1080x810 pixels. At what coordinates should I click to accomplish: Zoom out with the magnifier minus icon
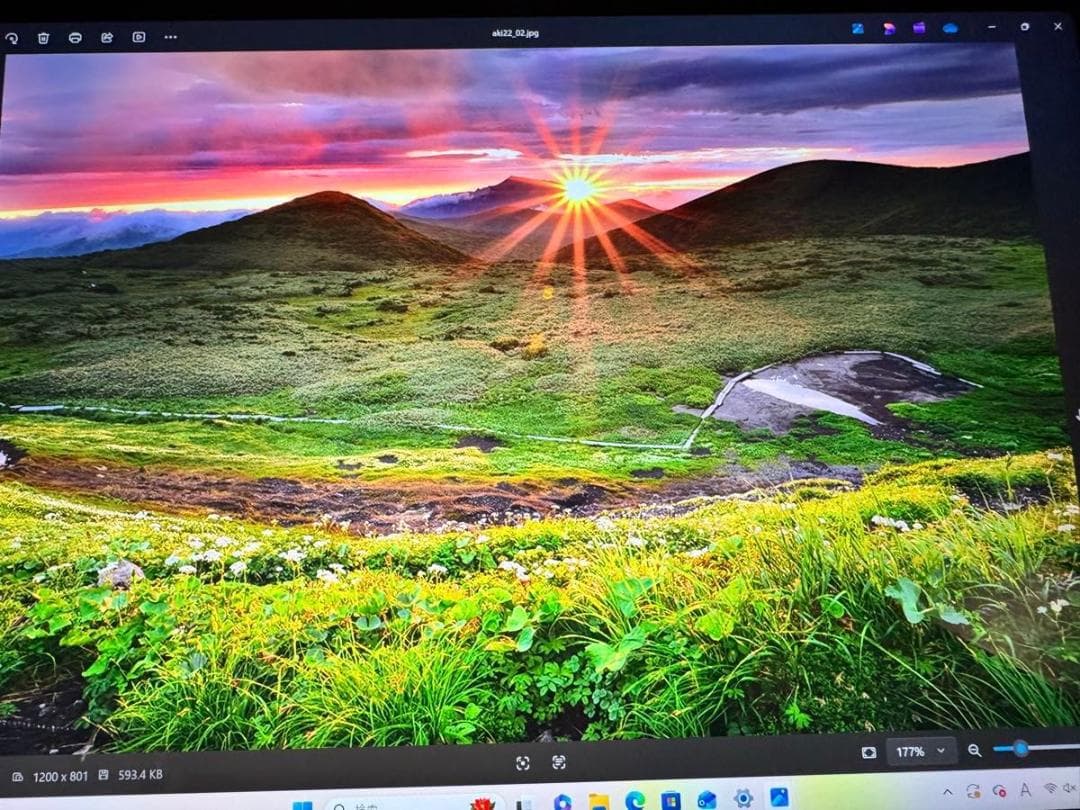974,750
